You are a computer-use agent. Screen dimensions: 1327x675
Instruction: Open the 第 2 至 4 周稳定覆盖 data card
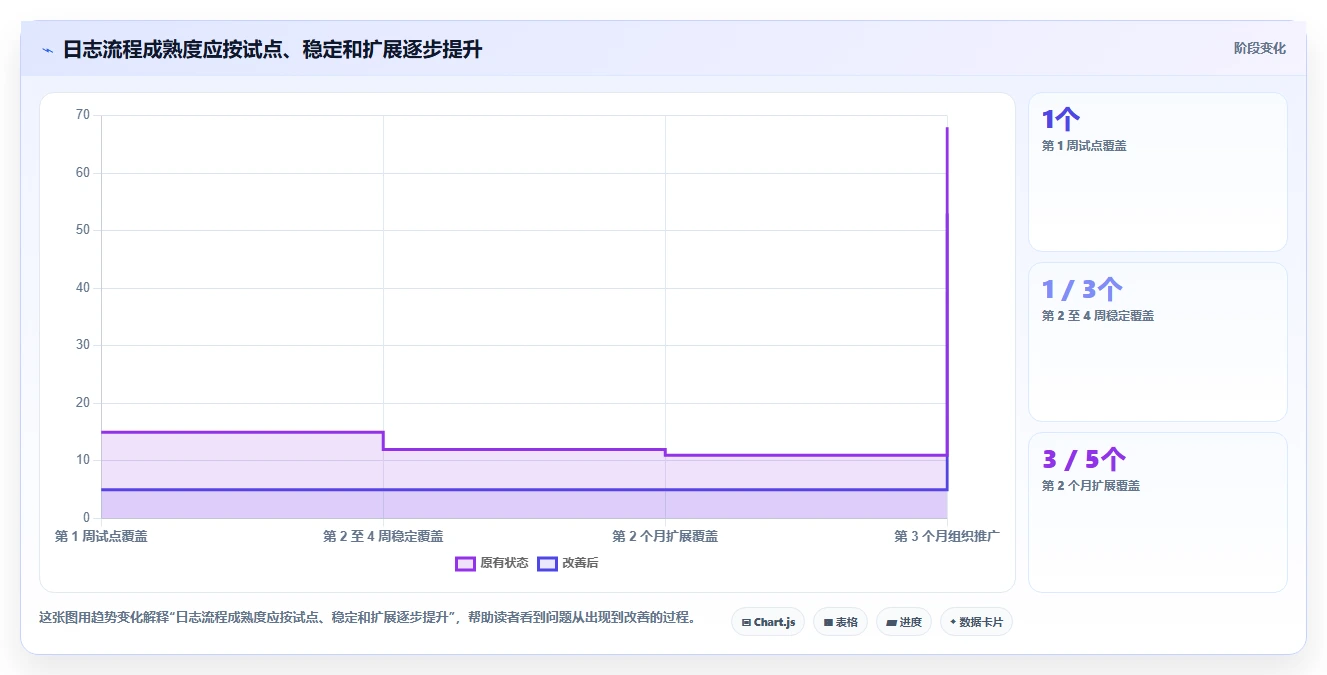[x=1158, y=342]
